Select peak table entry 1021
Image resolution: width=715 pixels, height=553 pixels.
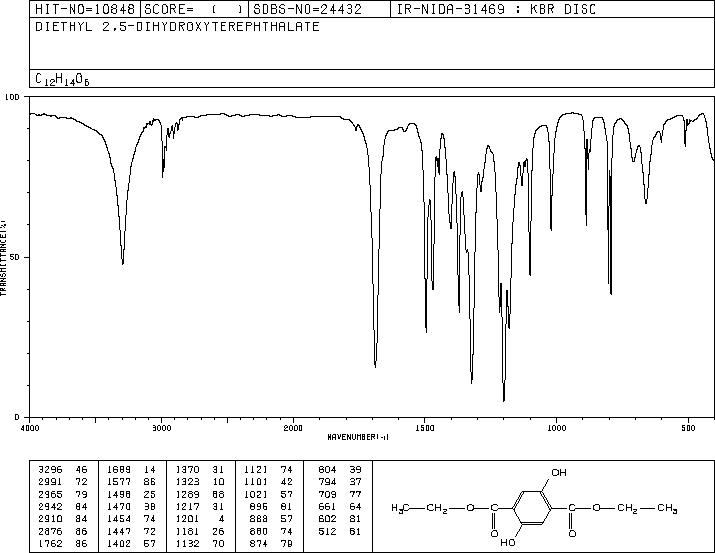pyautogui.click(x=256, y=494)
